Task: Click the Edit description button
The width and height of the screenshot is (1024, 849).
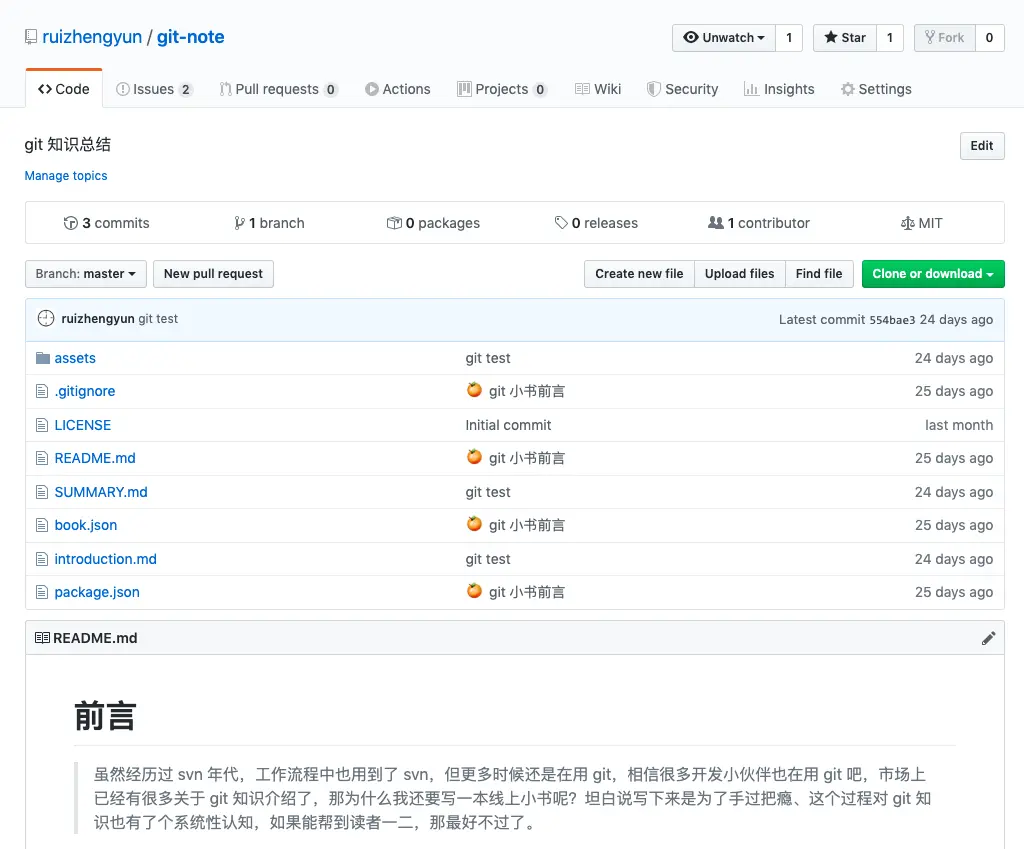Action: coord(982,146)
